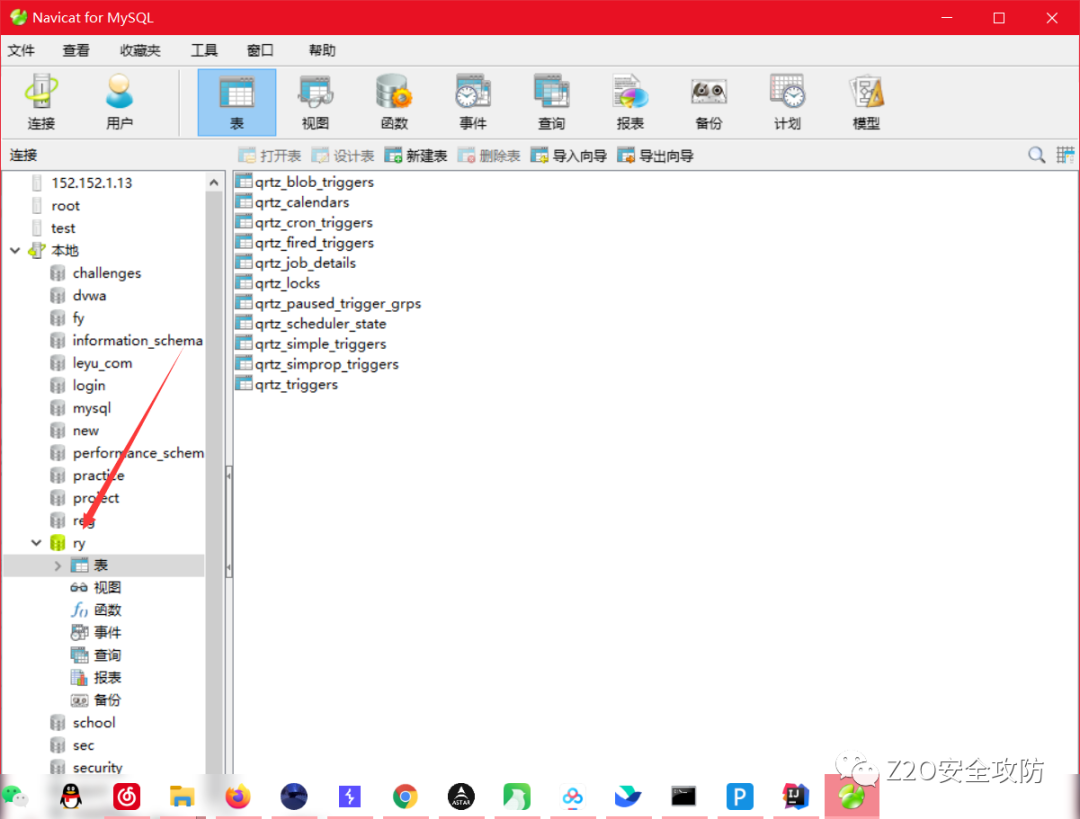Select the 表 (Table) toolbar button
Screen dimensions: 1080x819
(237, 102)
